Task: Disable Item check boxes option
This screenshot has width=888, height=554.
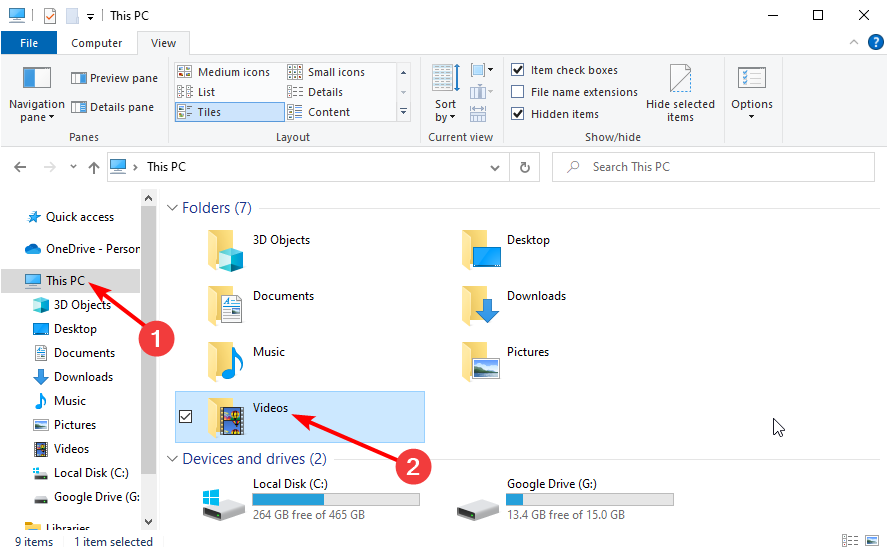Action: (518, 70)
